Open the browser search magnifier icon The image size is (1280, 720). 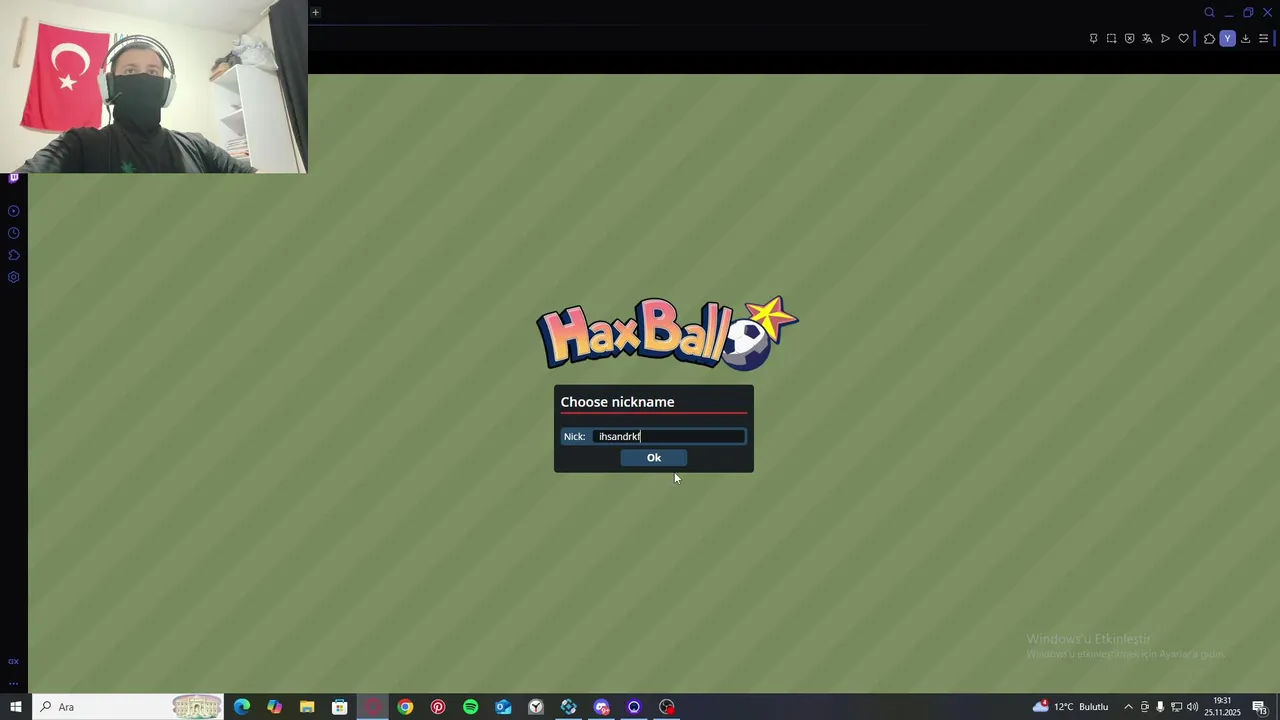coord(1209,12)
